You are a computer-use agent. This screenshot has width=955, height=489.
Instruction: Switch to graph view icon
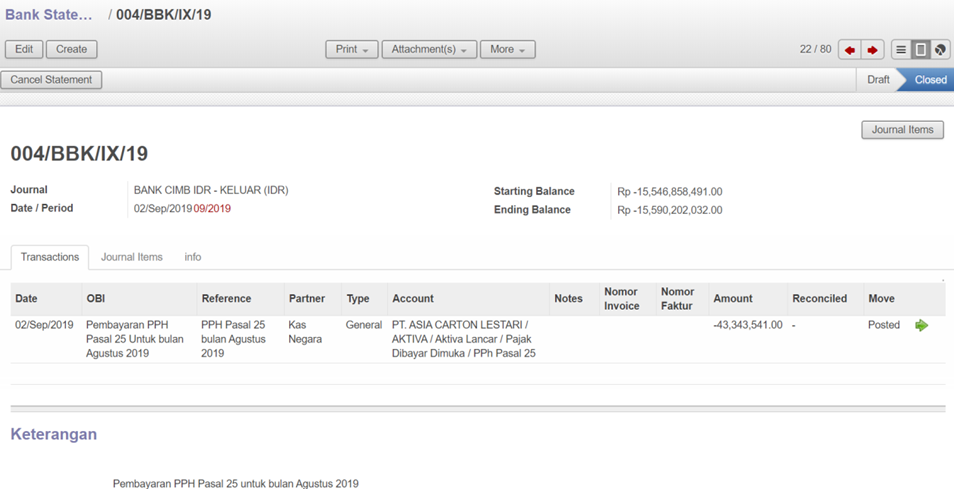(x=939, y=50)
